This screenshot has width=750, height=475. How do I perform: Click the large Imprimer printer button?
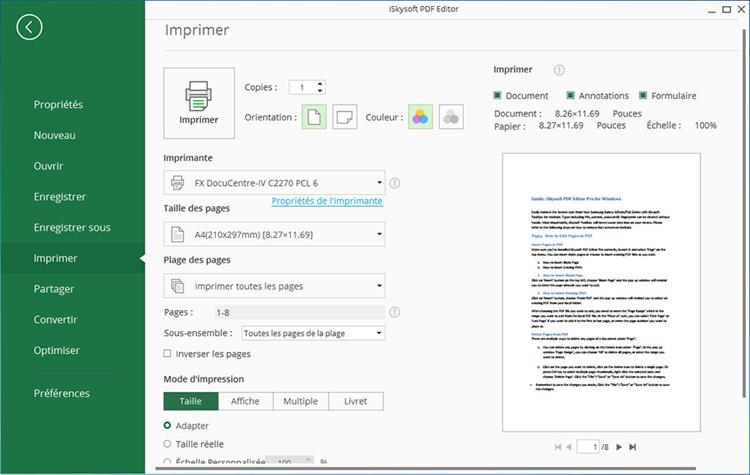tap(199, 103)
